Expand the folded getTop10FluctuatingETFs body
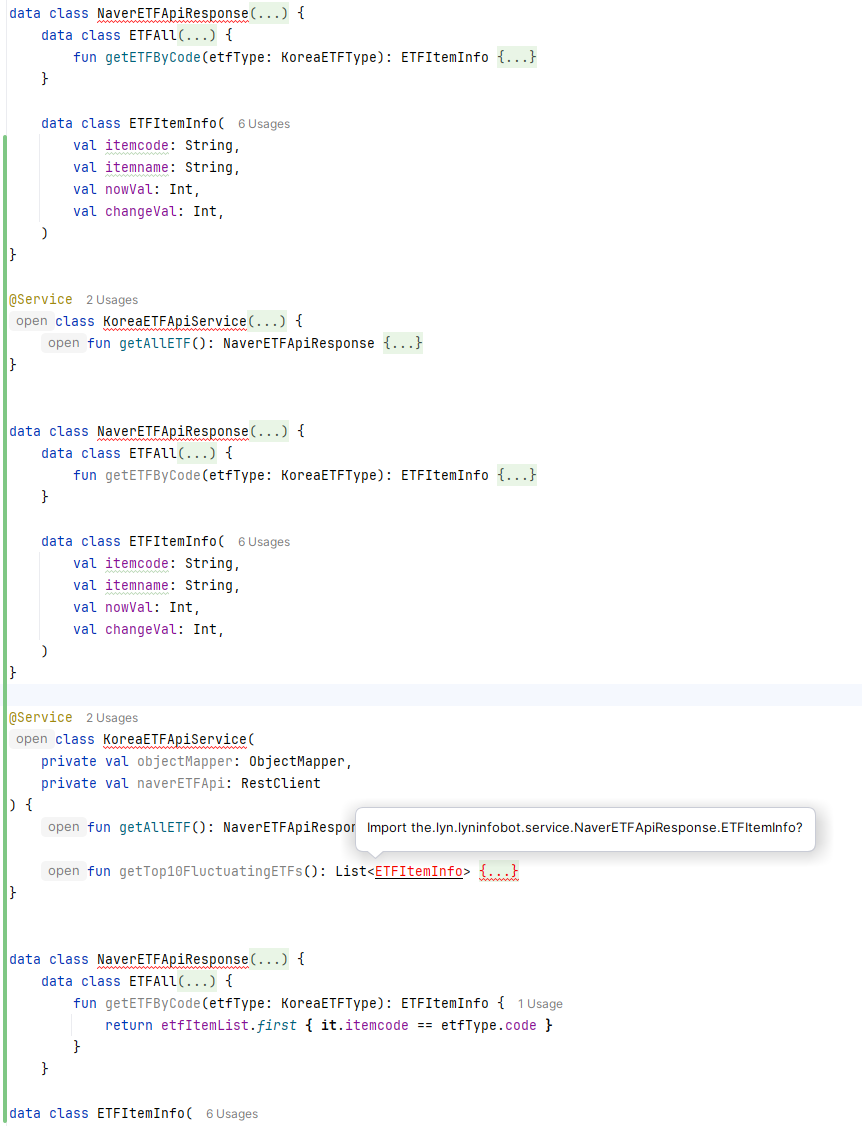The image size is (862, 1126). 499,872
